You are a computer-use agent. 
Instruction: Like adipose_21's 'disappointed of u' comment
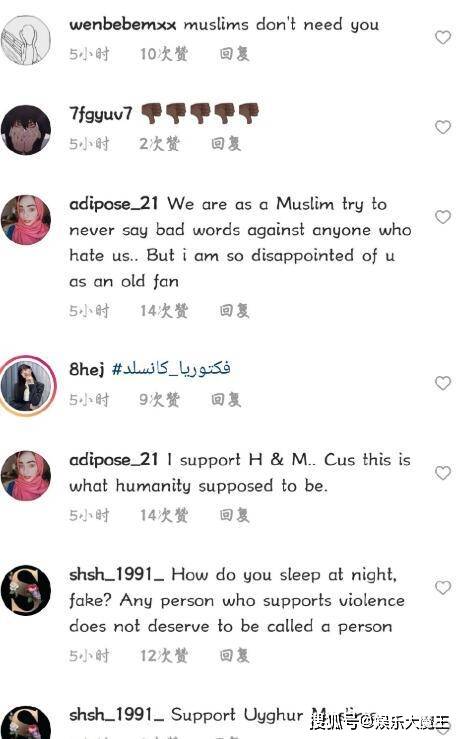click(x=443, y=217)
